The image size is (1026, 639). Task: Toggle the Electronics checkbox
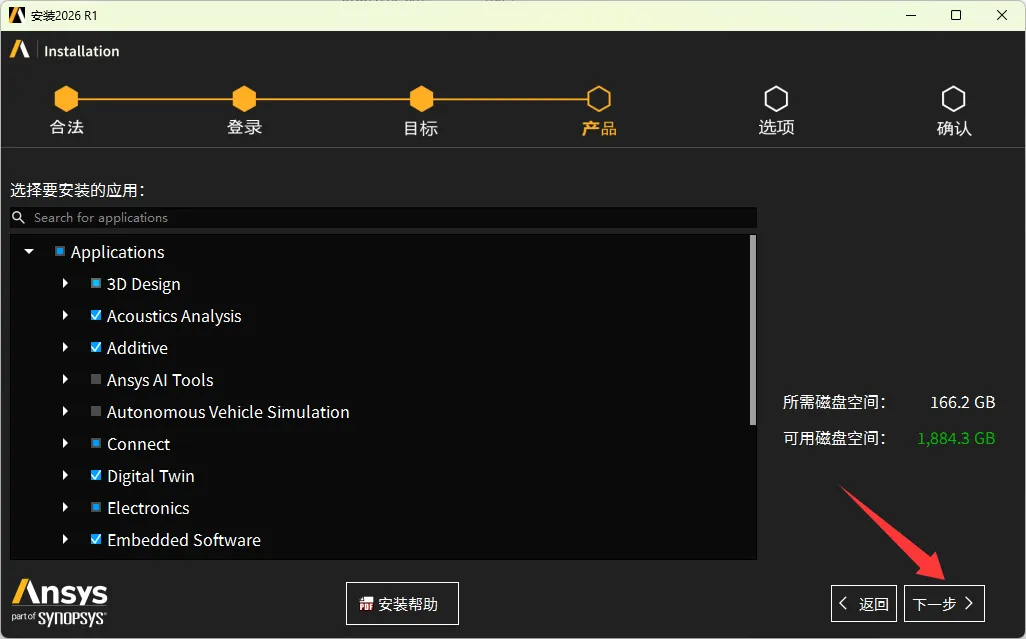click(96, 508)
